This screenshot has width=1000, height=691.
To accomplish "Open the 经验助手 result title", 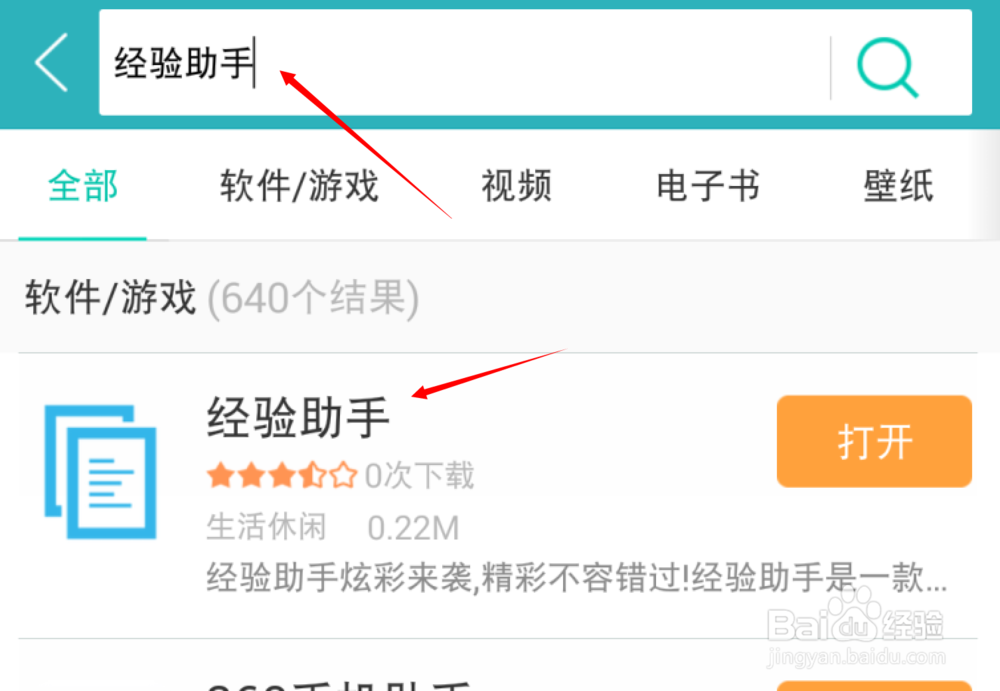I will point(298,417).
